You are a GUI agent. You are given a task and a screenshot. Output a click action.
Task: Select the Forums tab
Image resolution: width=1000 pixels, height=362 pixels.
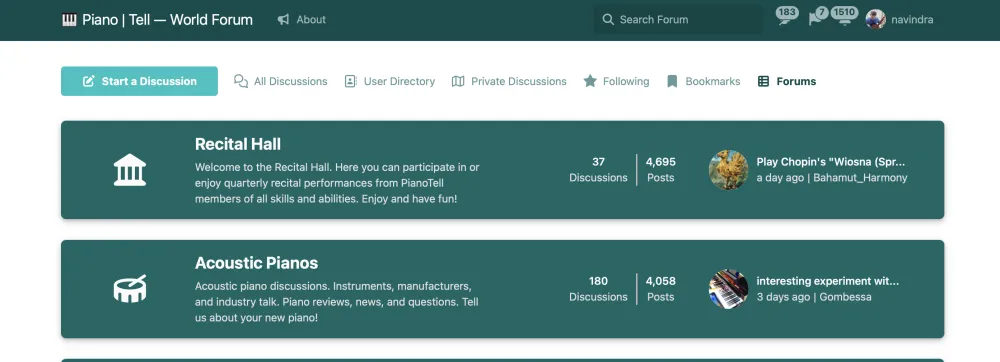pyautogui.click(x=786, y=81)
